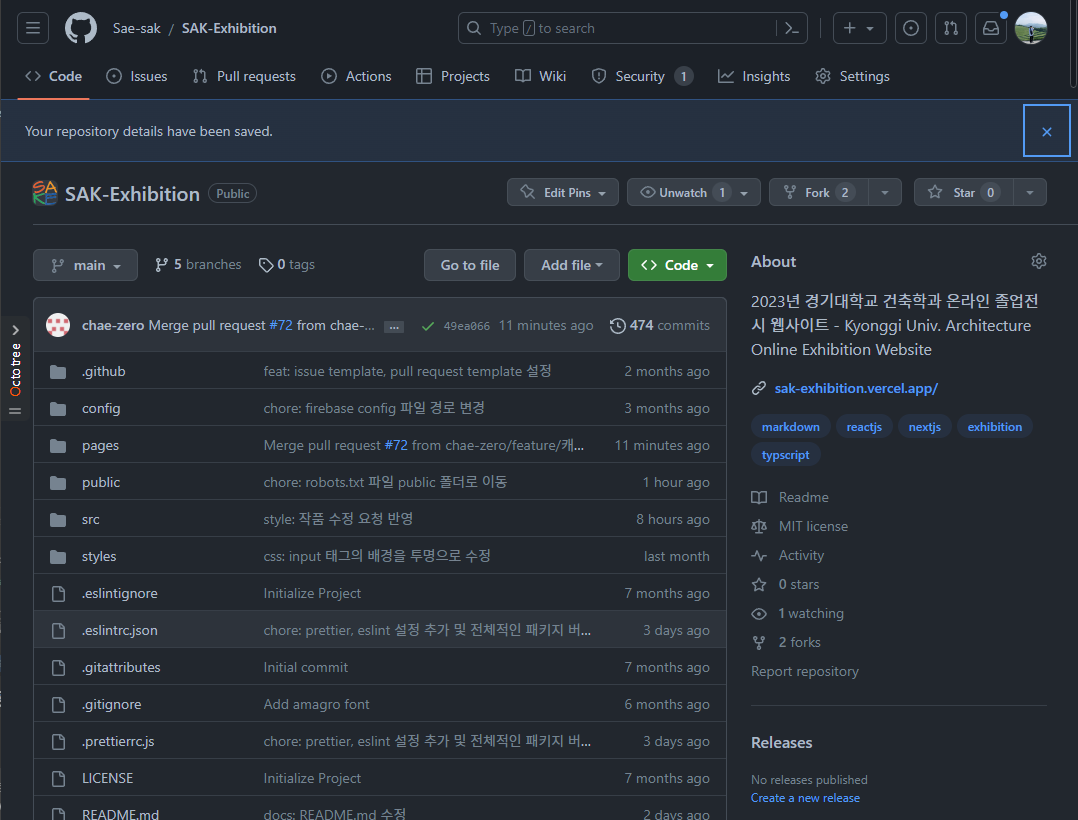Click the typscript topic tag
This screenshot has height=820, width=1078.
(785, 455)
